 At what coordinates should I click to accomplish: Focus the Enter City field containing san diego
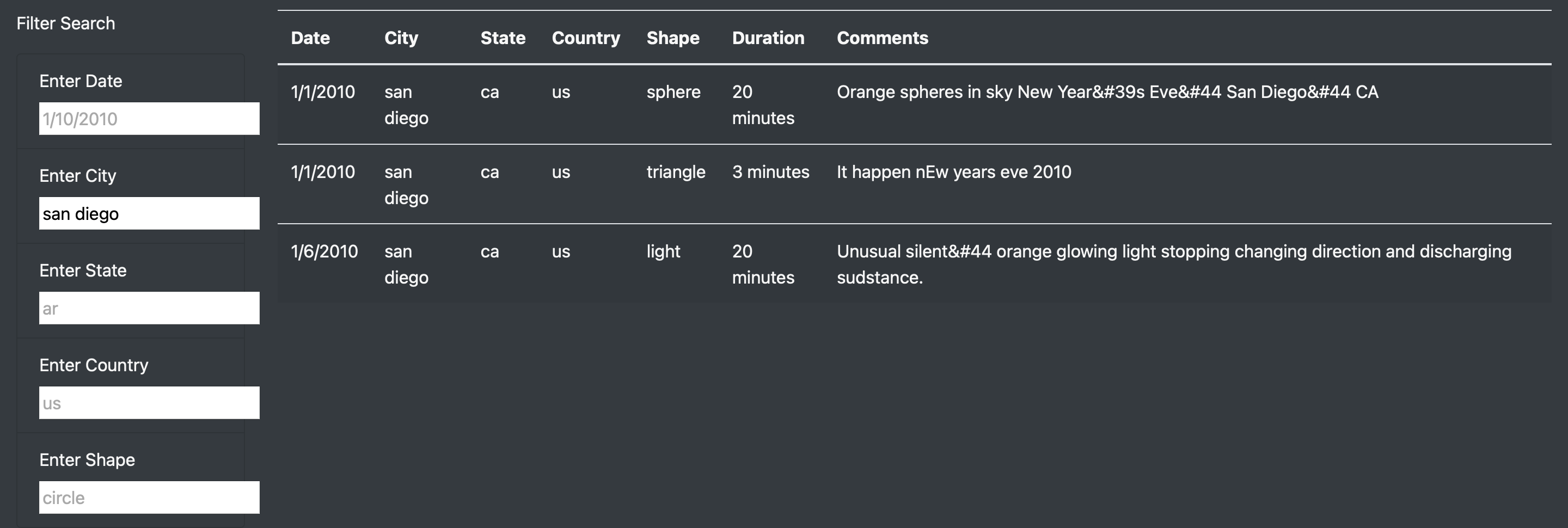149,213
